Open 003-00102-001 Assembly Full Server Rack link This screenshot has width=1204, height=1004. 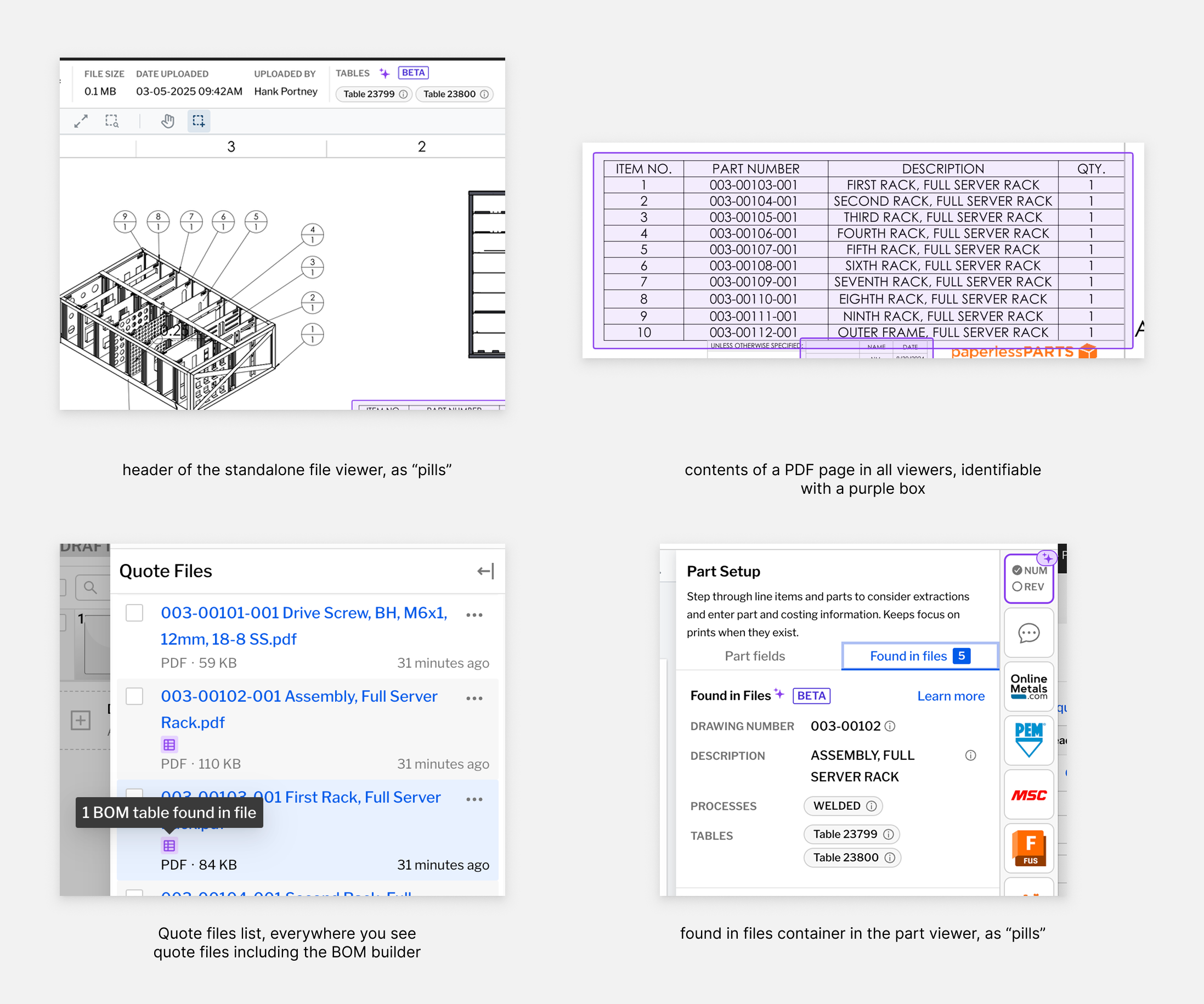[x=299, y=709]
